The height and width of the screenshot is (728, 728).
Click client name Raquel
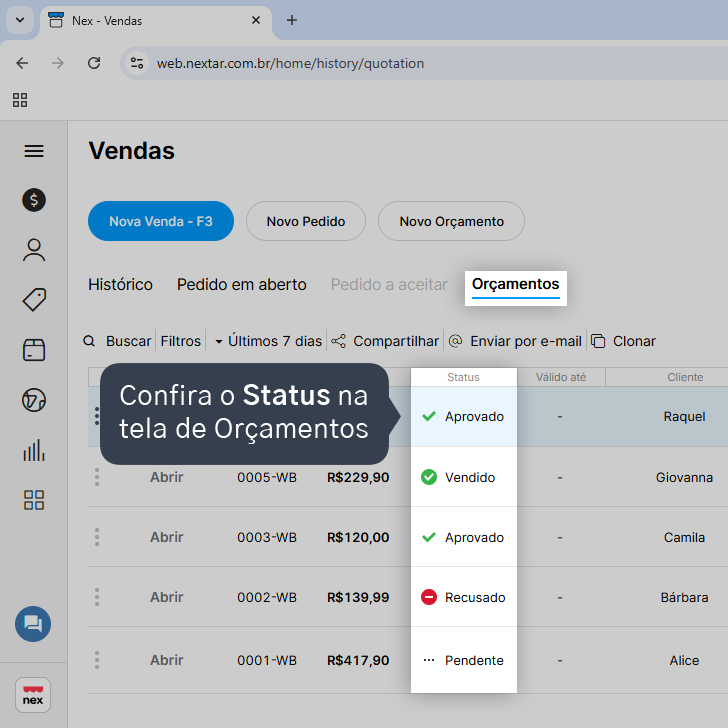[684, 416]
